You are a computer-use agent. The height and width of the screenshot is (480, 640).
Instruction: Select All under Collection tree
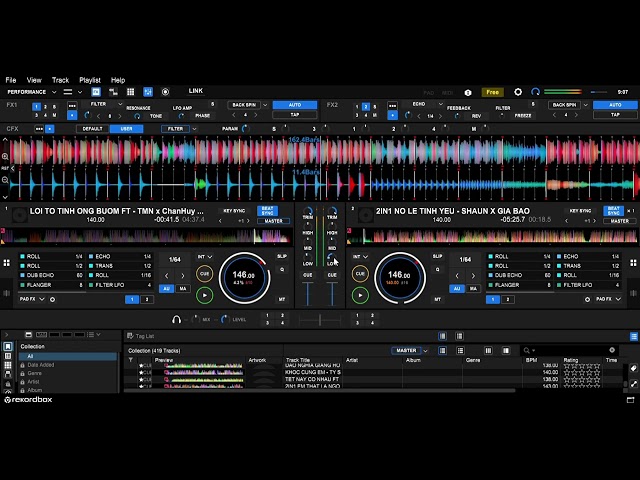(67, 356)
